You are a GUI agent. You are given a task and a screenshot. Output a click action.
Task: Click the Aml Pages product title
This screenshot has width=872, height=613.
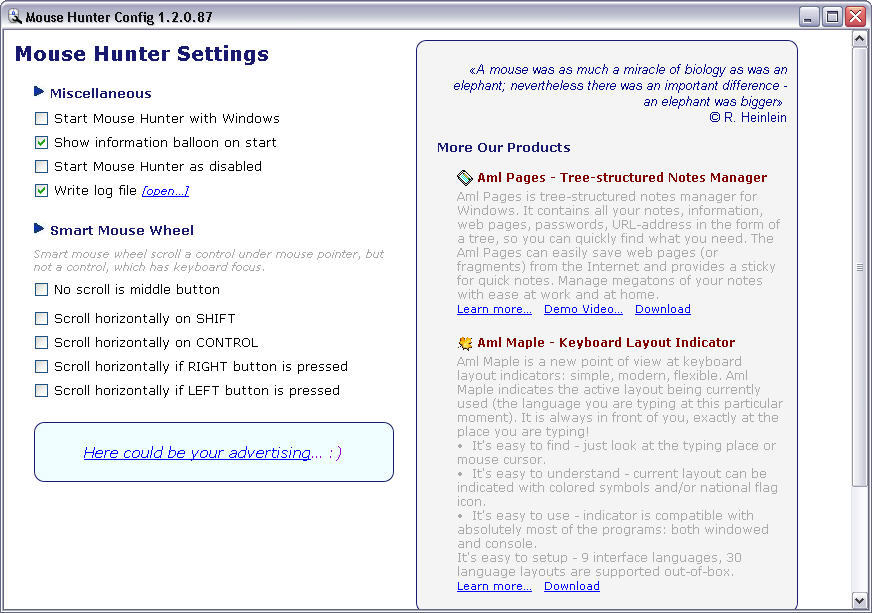click(622, 177)
